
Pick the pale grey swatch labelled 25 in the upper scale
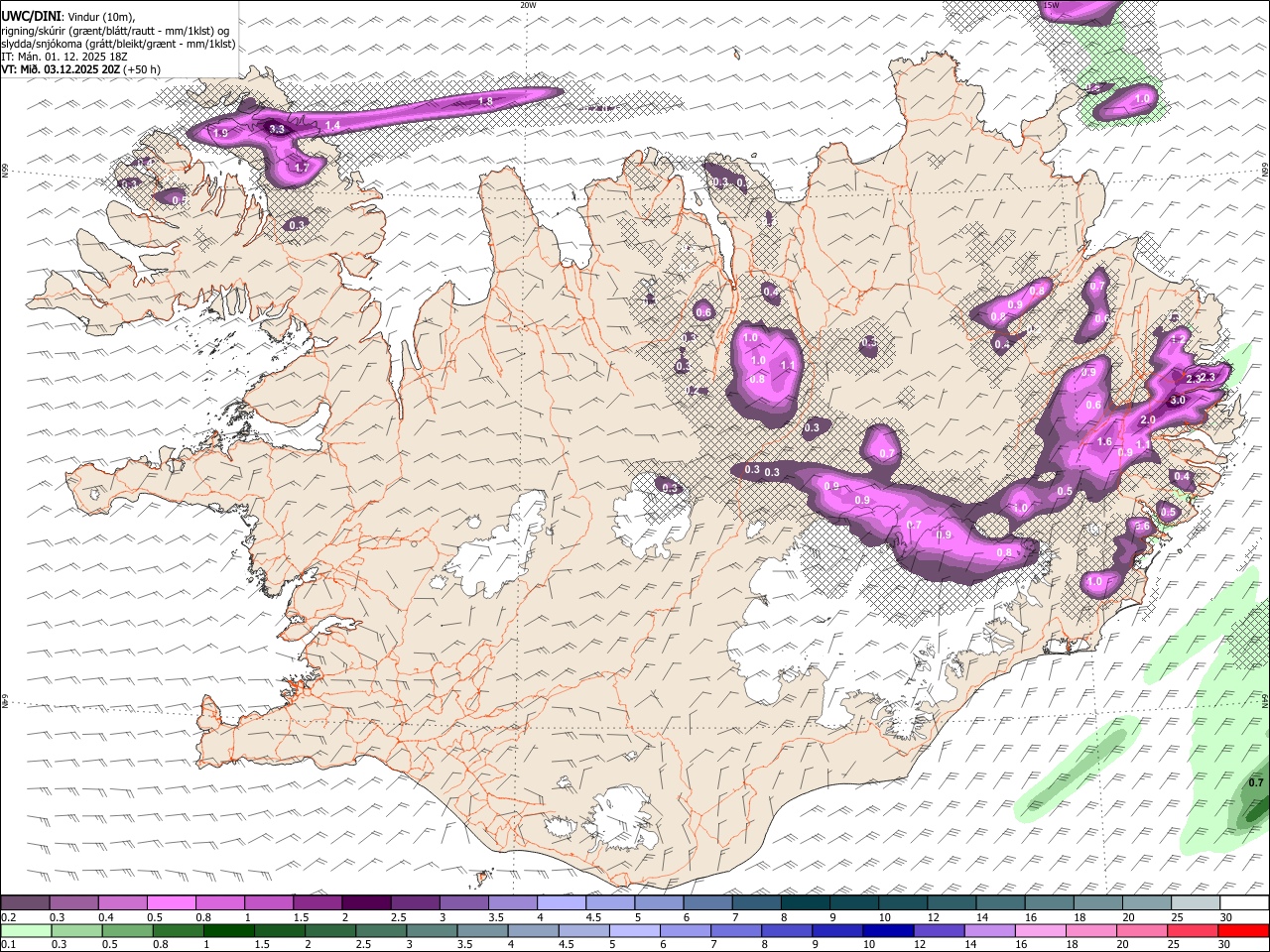(1196, 903)
